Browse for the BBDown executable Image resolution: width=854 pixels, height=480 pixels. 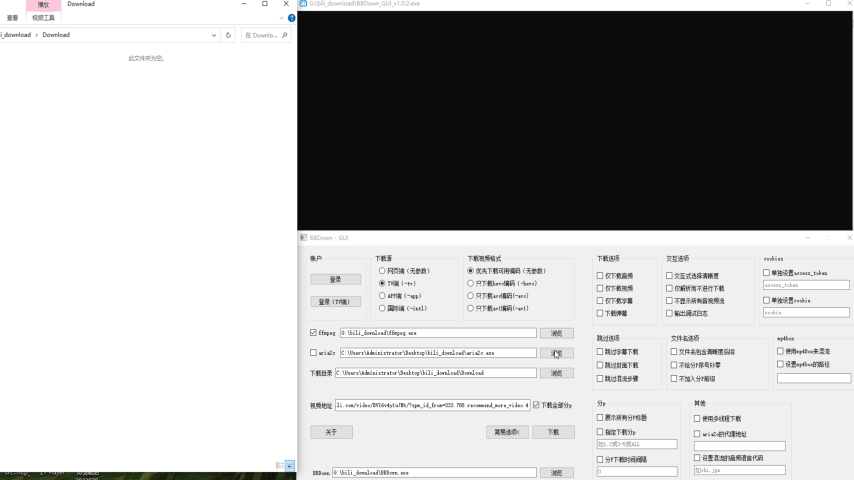point(557,473)
